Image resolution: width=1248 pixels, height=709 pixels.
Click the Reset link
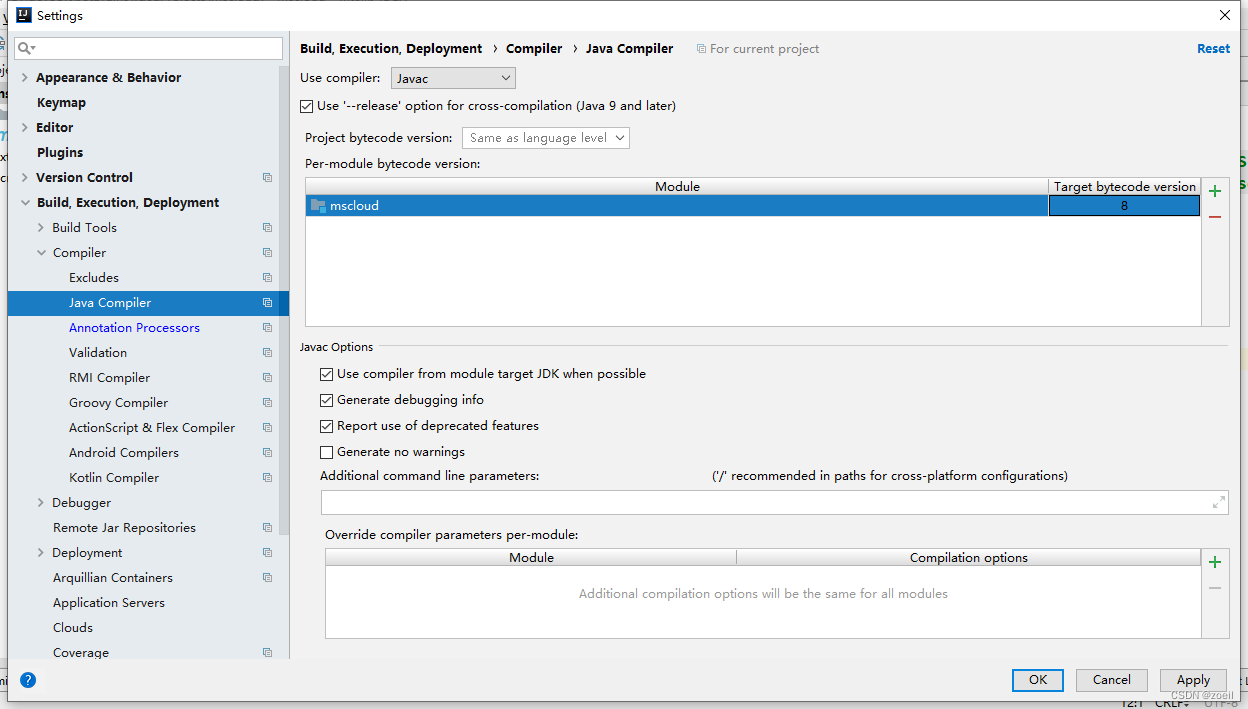pos(1214,49)
